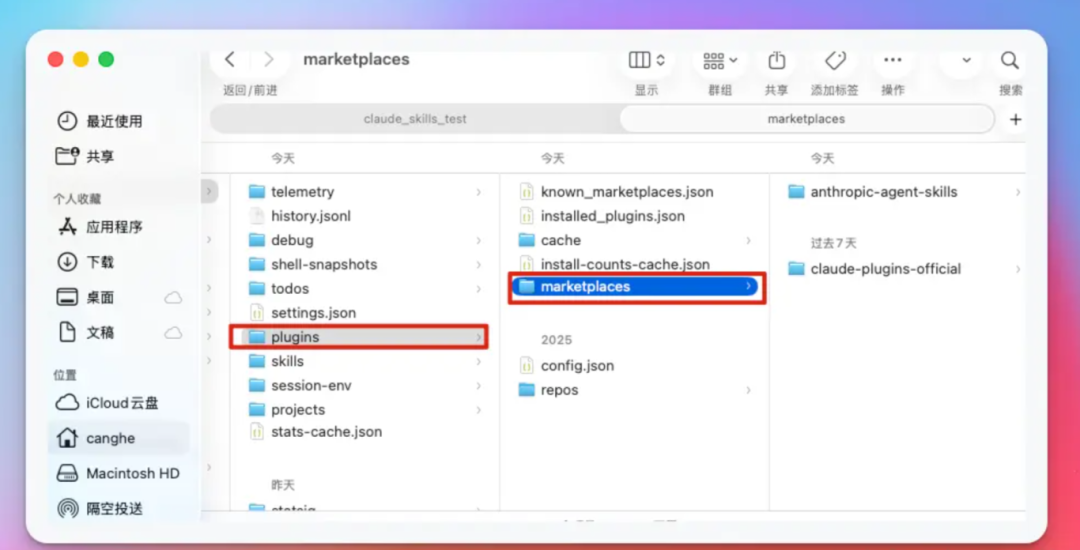The image size is (1080, 550).
Task: Click the Share toolbar icon
Action: (x=776, y=60)
